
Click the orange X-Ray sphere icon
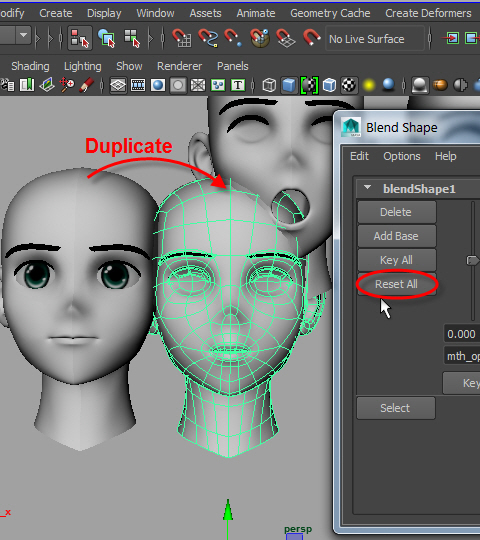440,85
